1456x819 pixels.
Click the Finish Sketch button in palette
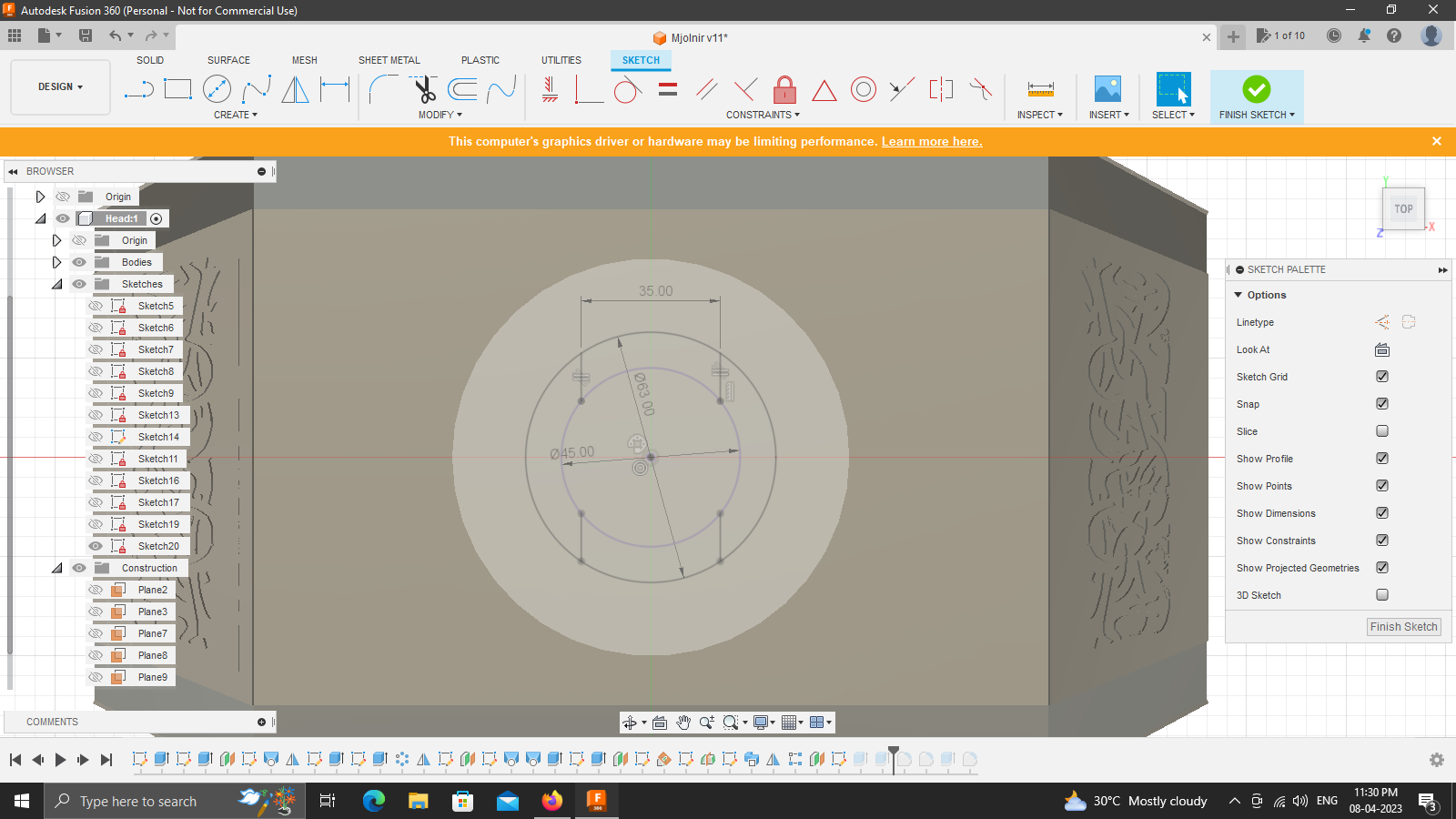[x=1403, y=626]
